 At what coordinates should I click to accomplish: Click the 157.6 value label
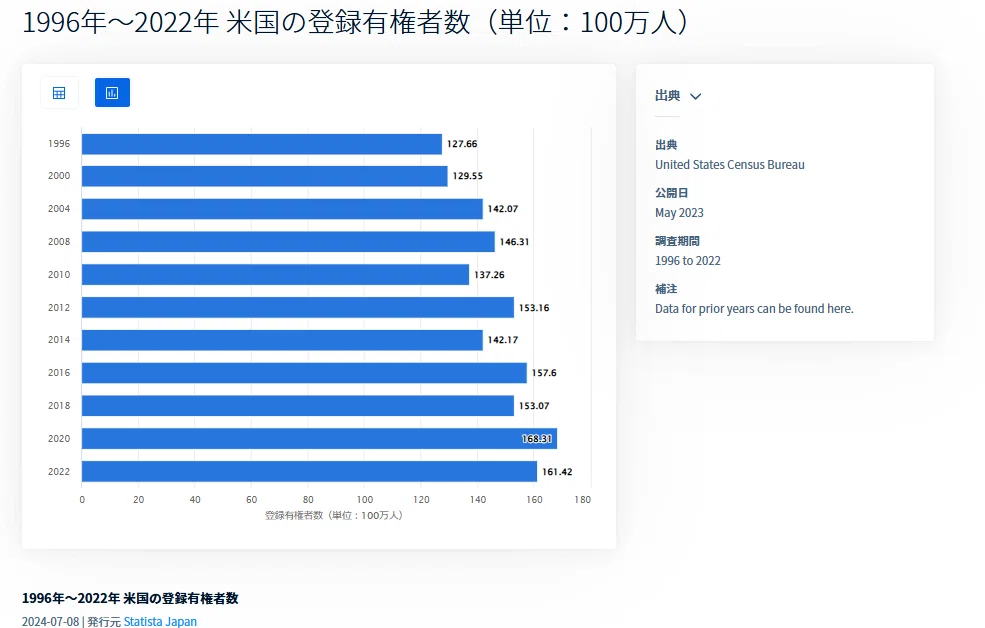click(x=544, y=373)
